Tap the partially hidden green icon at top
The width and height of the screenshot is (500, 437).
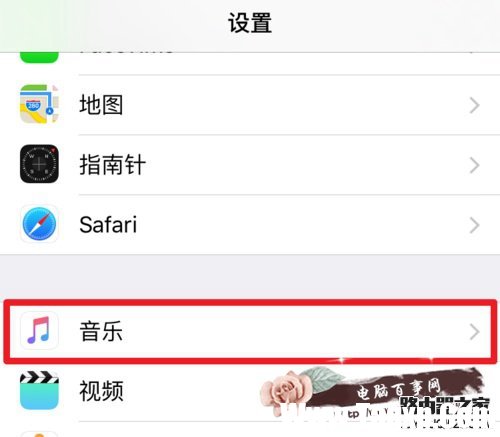39,57
